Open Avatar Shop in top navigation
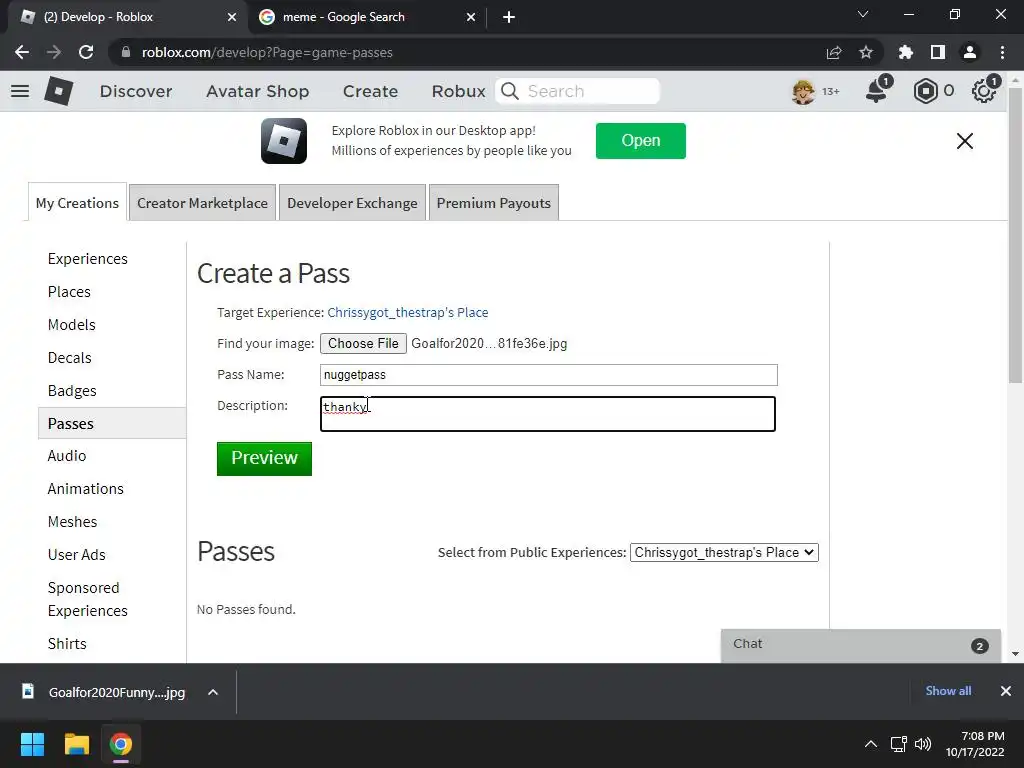 (x=257, y=91)
